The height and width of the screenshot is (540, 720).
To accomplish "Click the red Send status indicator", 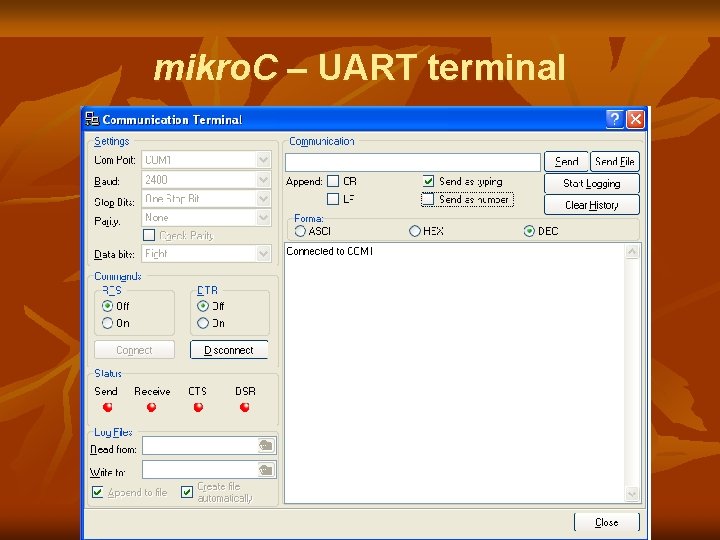I will click(x=107, y=407).
